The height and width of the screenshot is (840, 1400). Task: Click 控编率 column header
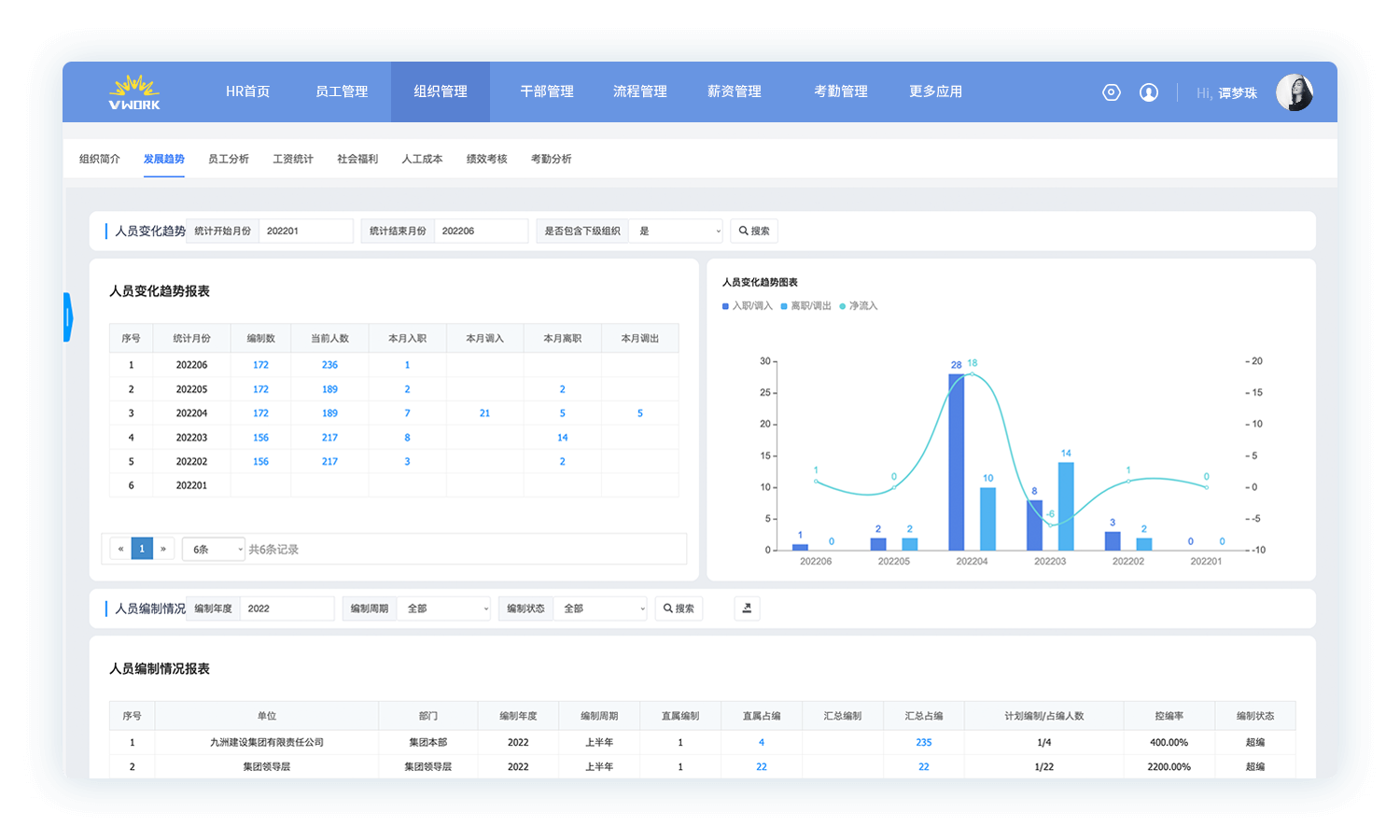(1169, 716)
